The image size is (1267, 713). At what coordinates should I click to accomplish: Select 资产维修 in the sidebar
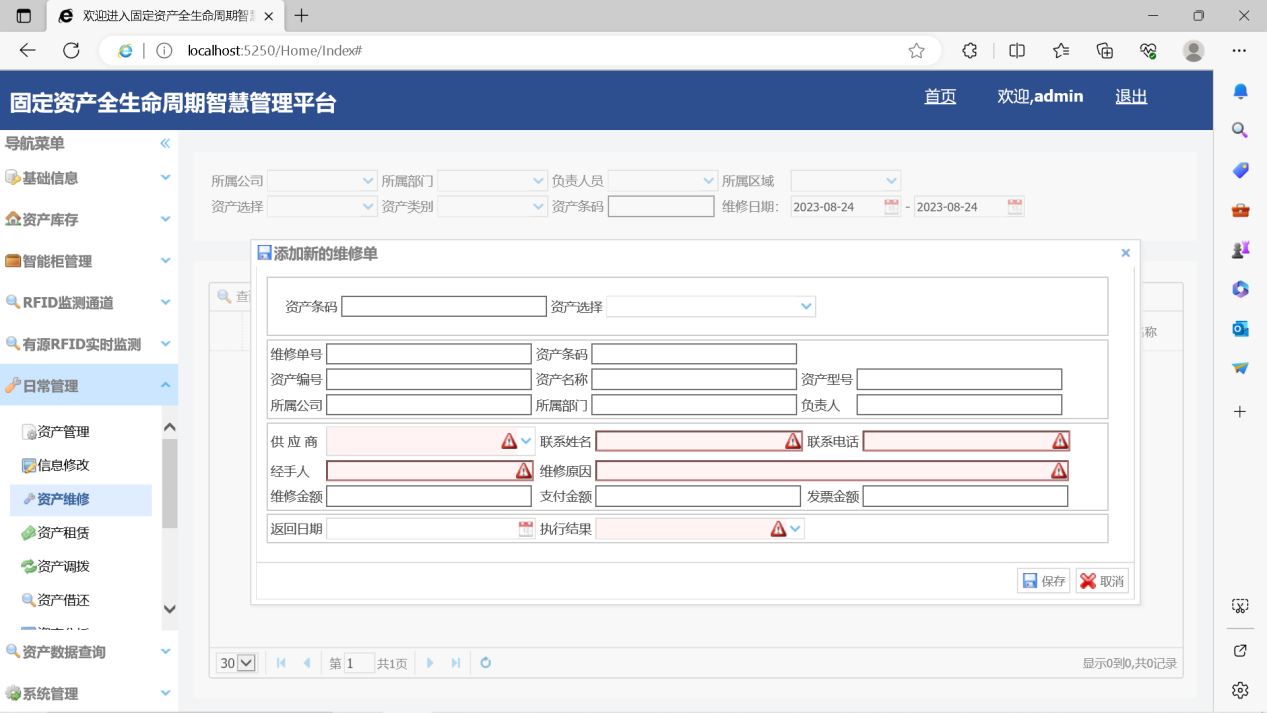80,499
